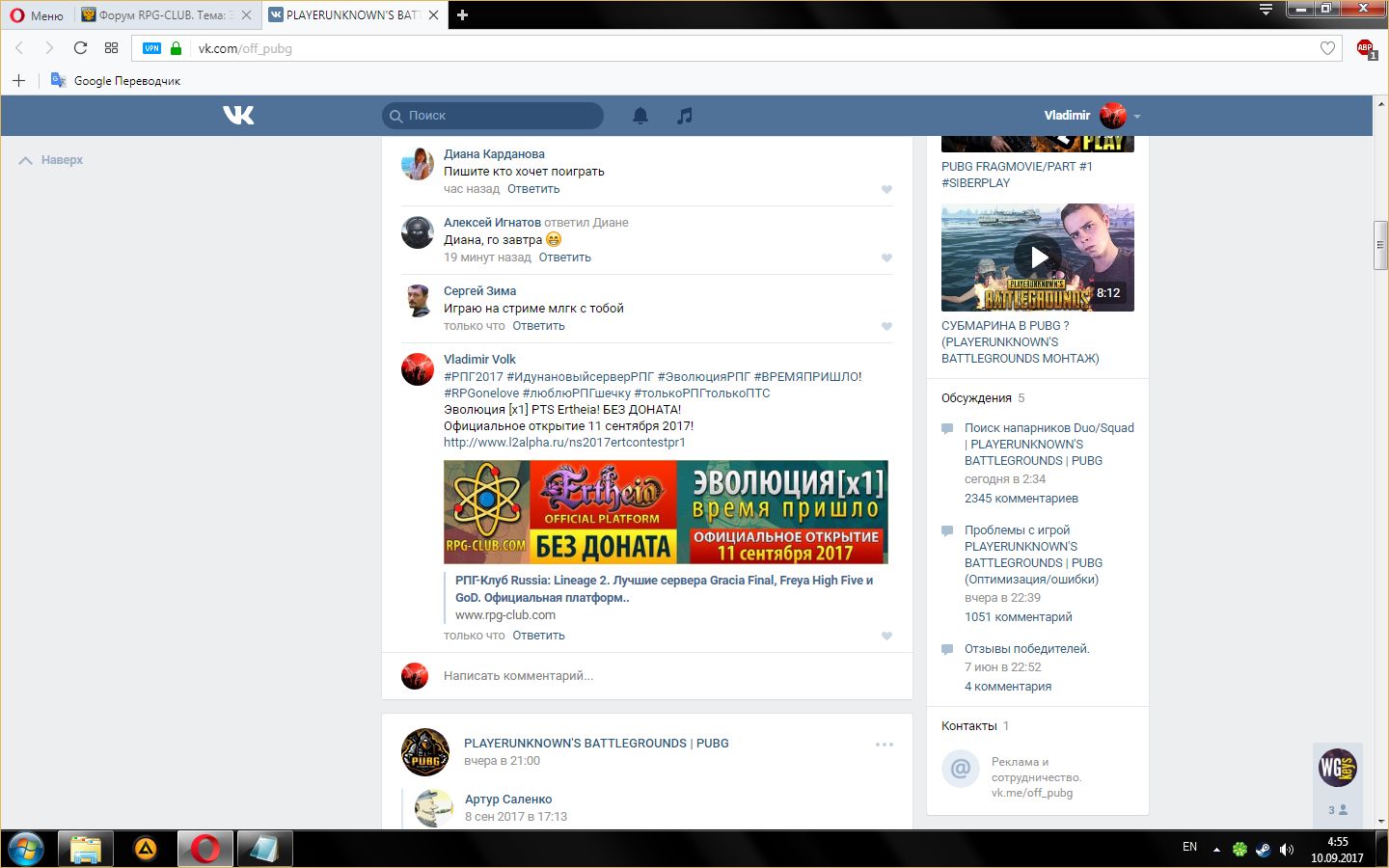Screen dimensions: 1389x868
Task: Click the Ertheia Эволюция banner image
Action: (666, 512)
